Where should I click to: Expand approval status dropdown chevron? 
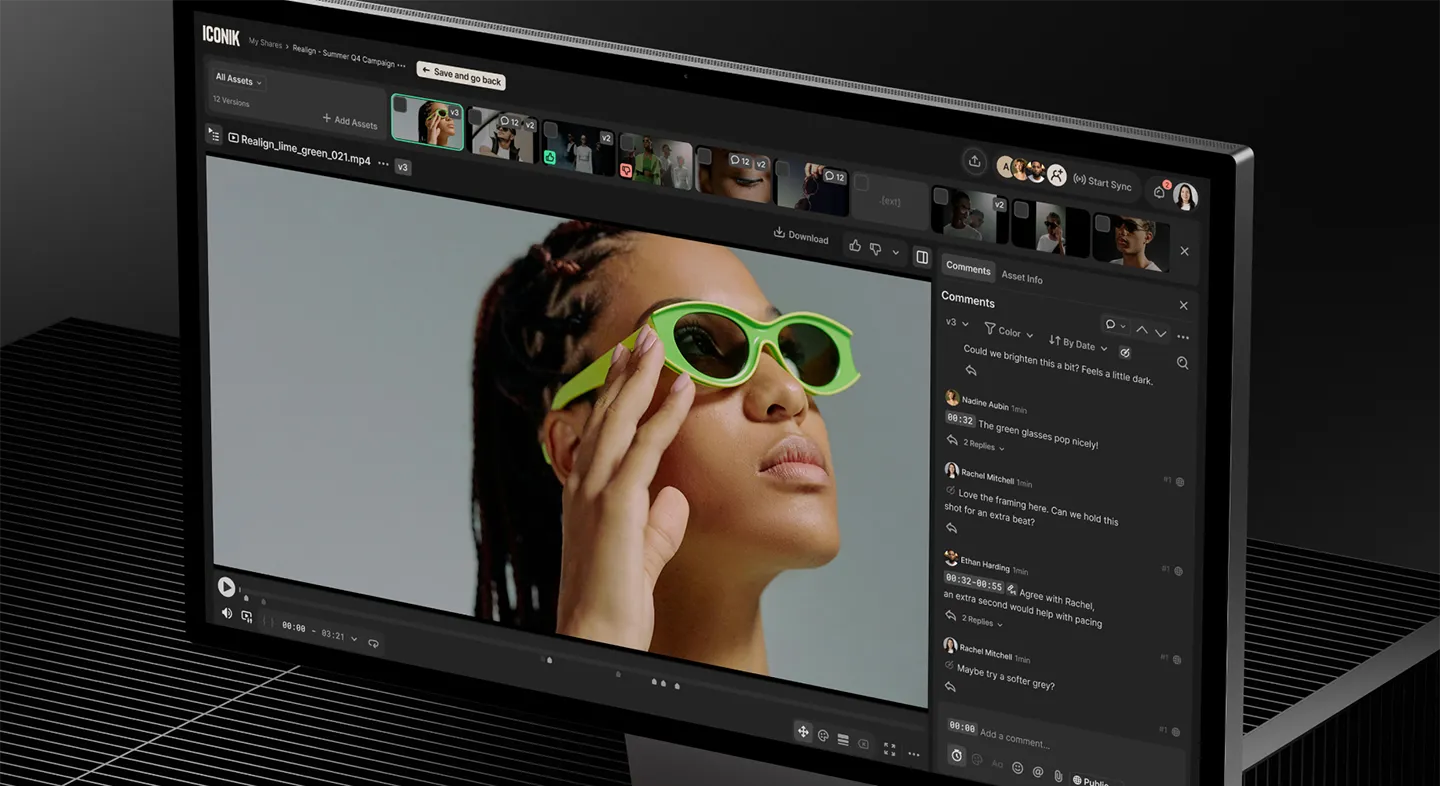895,253
